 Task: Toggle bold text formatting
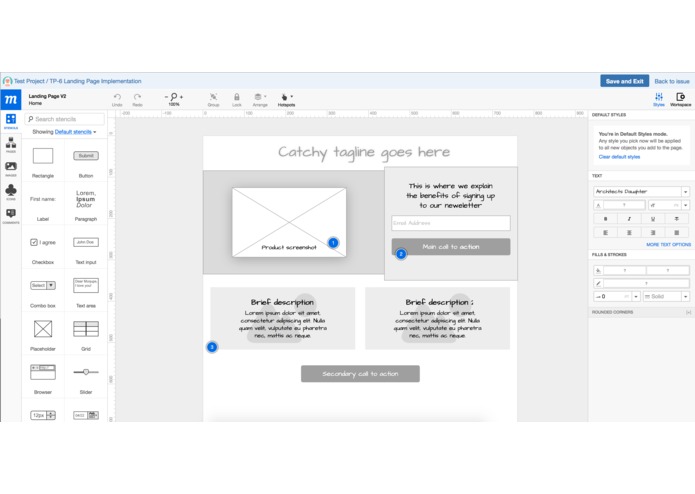605,219
